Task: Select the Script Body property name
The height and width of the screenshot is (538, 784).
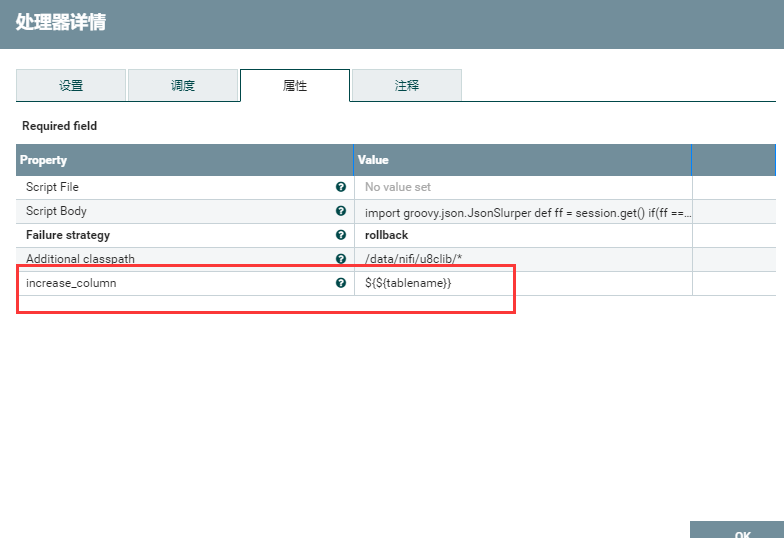Action: tap(56, 211)
